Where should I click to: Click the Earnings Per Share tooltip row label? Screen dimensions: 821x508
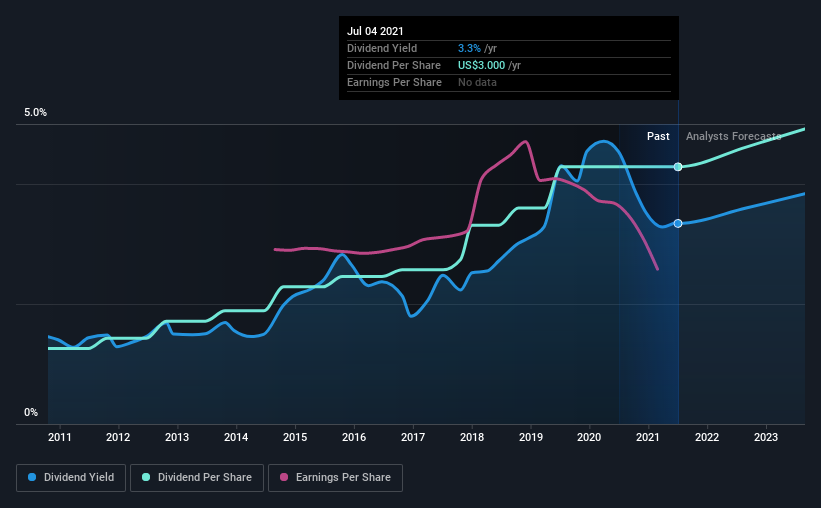(x=394, y=82)
